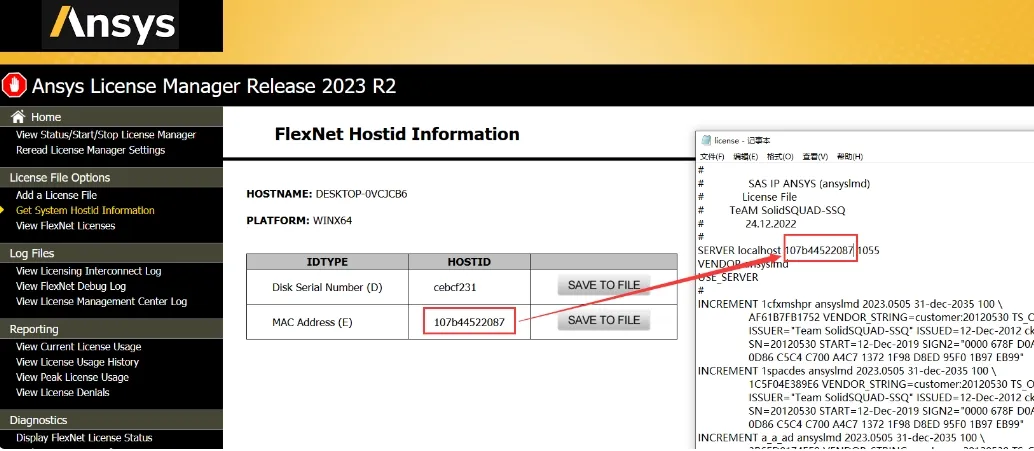Click Reporting section header
The image size is (1034, 451).
click(x=34, y=329)
